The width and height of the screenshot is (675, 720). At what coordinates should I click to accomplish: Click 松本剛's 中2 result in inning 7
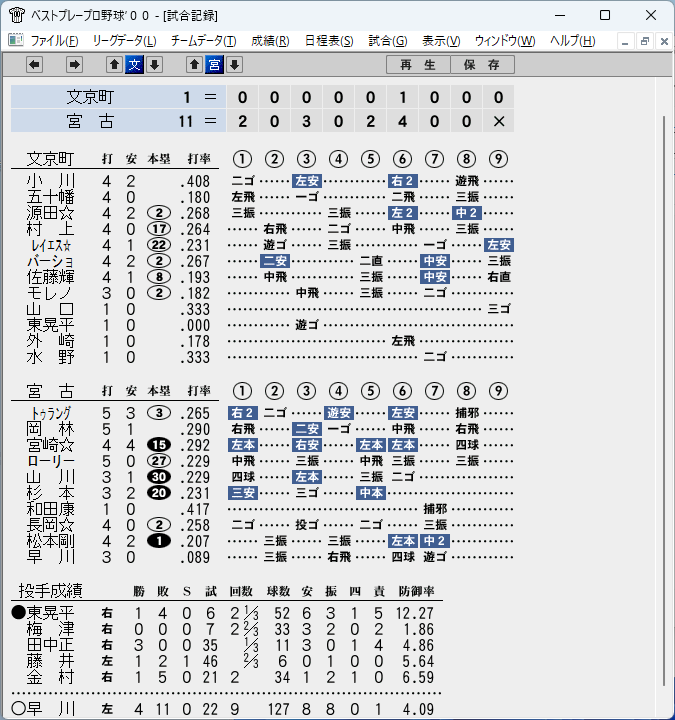pyautogui.click(x=435, y=541)
